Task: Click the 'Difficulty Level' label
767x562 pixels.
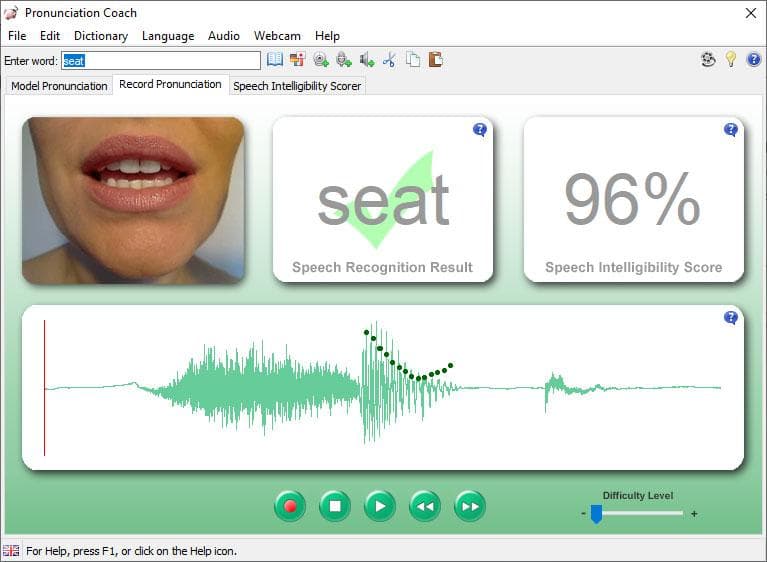Action: [638, 495]
